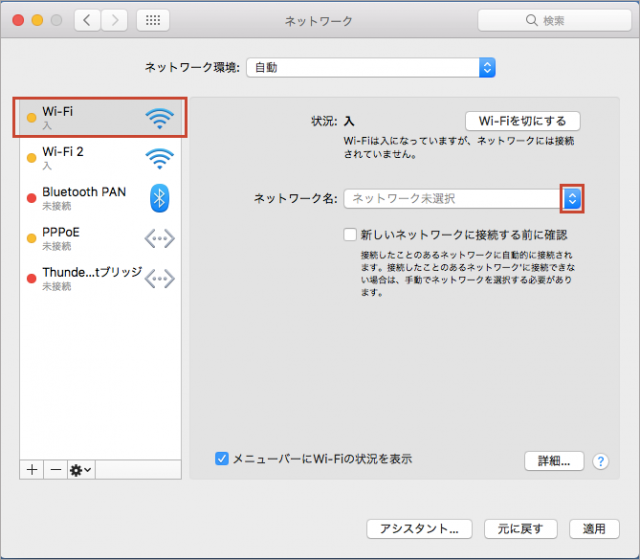Click the 適用 apply button

point(594,528)
